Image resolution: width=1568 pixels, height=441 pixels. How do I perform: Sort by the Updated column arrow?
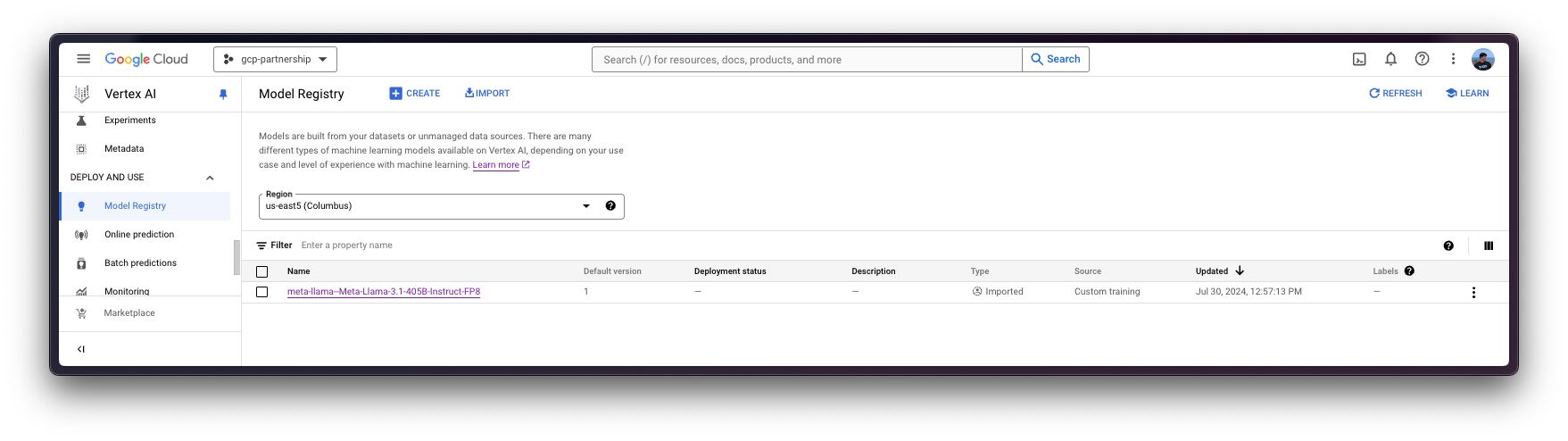tap(1240, 270)
